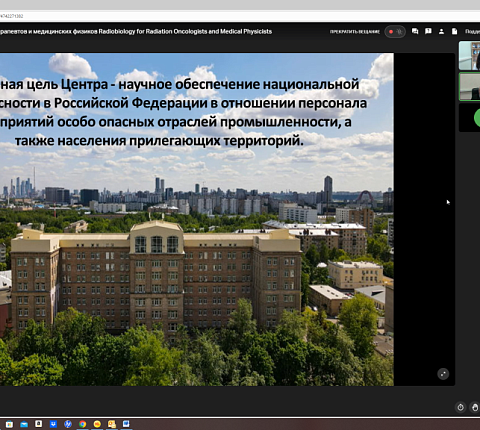Click the round power/leave button
This screenshot has height=430, width=480.
(x=460, y=407)
